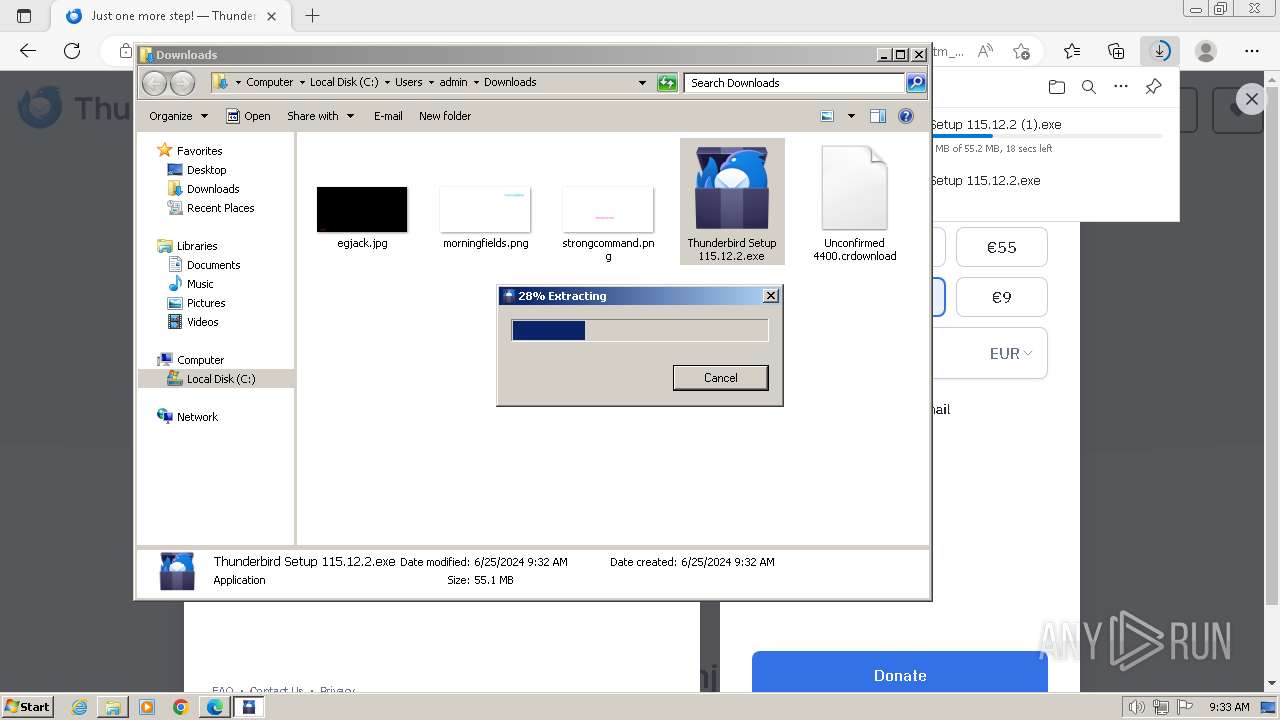Select the egjack.jpg thumbnail
The image size is (1280, 720).
[x=362, y=209]
